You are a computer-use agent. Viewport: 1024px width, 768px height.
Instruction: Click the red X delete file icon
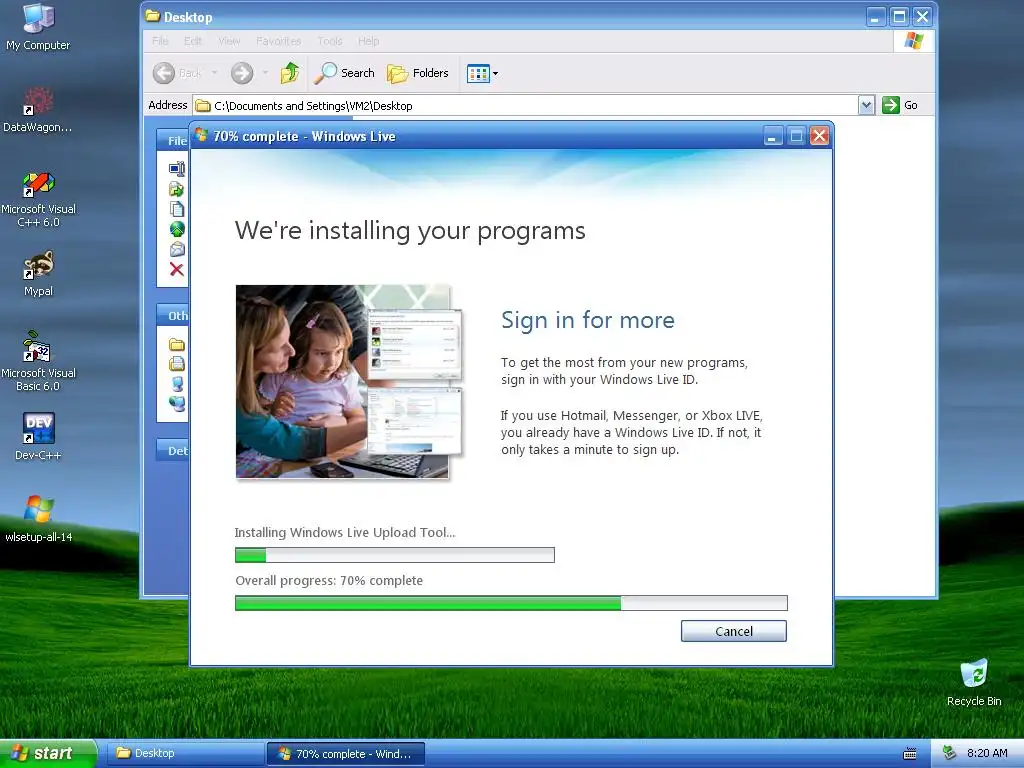[177, 269]
